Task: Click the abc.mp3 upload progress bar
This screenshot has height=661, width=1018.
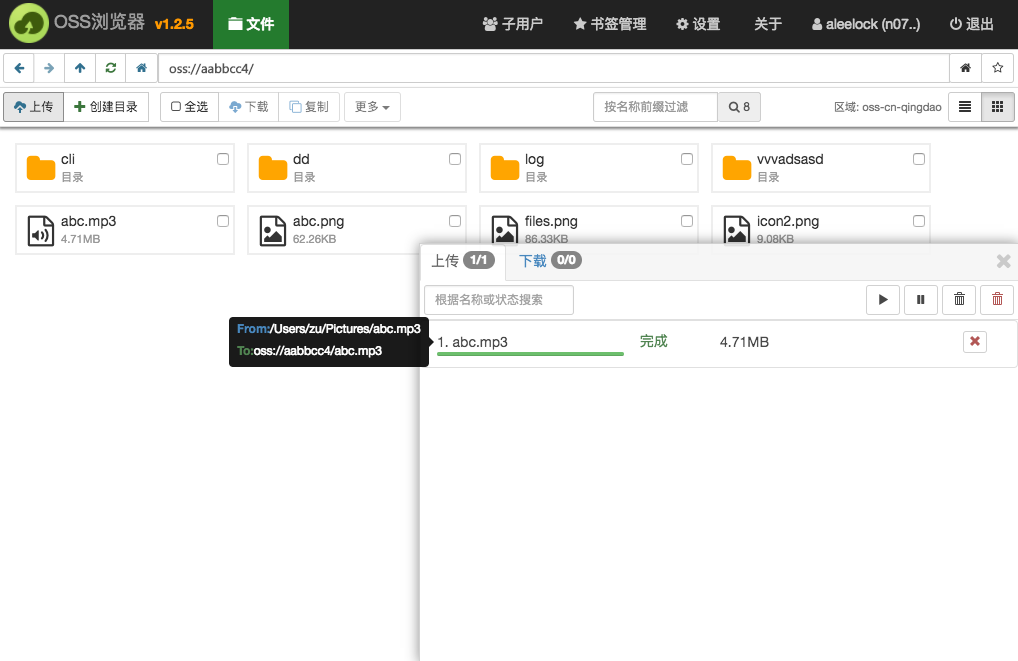Action: tap(530, 355)
